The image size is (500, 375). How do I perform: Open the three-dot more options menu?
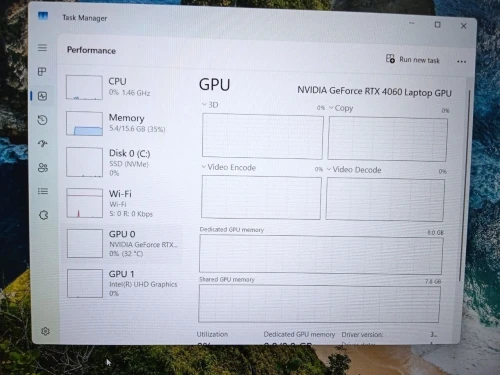pyautogui.click(x=462, y=62)
